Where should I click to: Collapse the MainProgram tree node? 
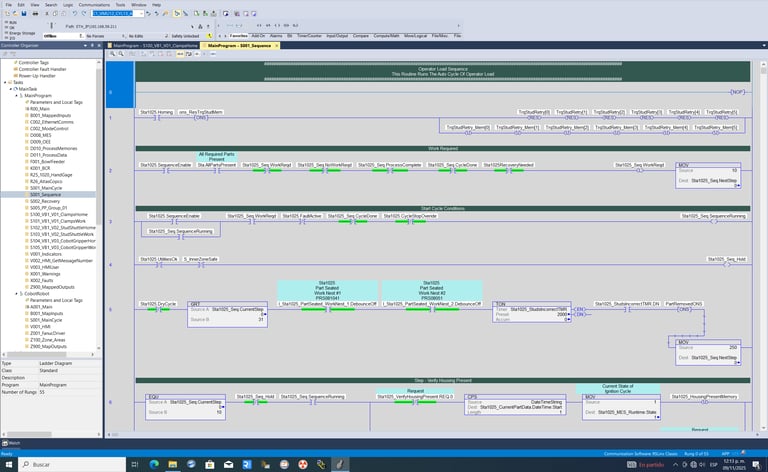click(16, 95)
